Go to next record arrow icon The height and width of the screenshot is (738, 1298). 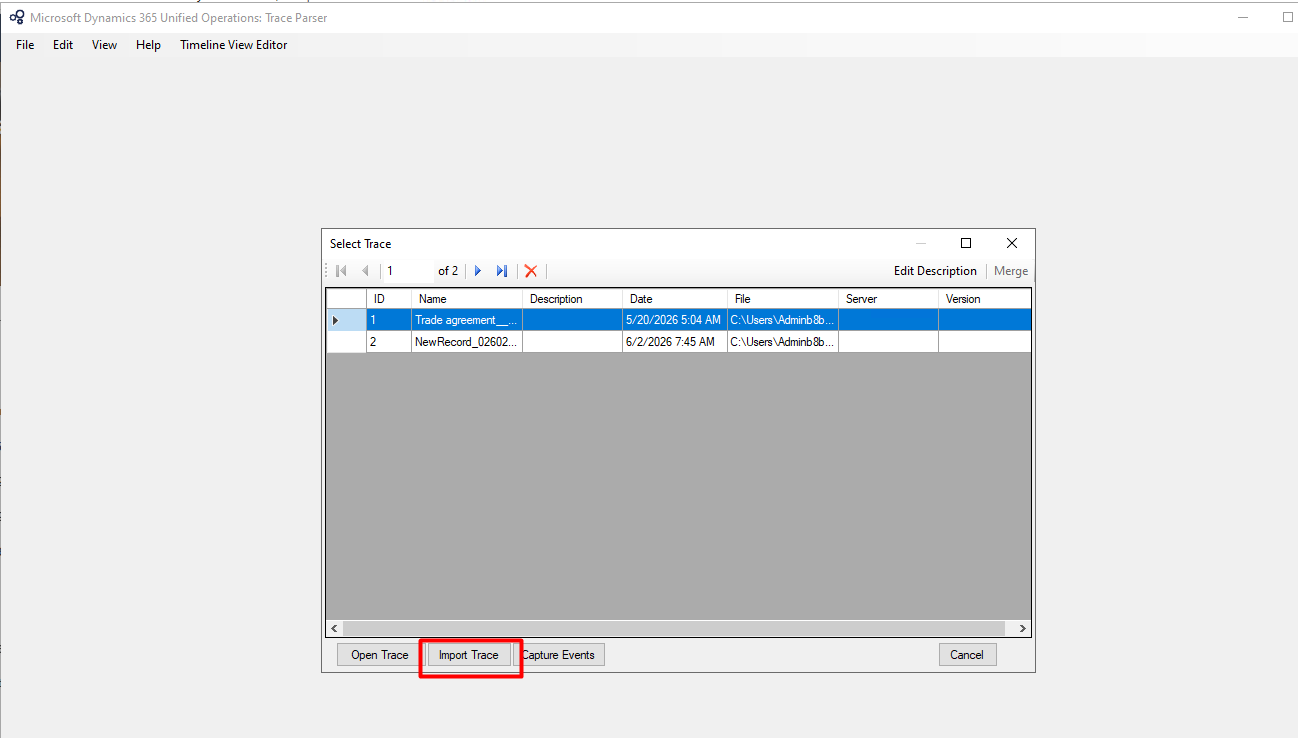(478, 271)
